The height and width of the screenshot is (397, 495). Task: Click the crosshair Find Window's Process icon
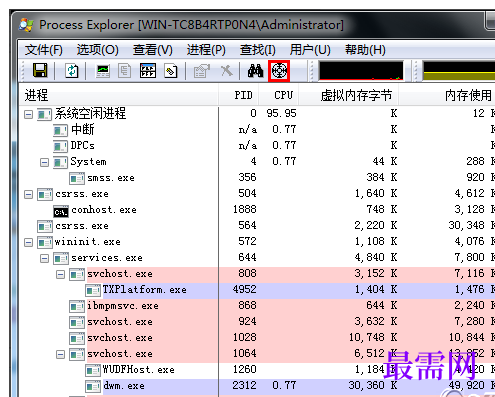point(279,71)
